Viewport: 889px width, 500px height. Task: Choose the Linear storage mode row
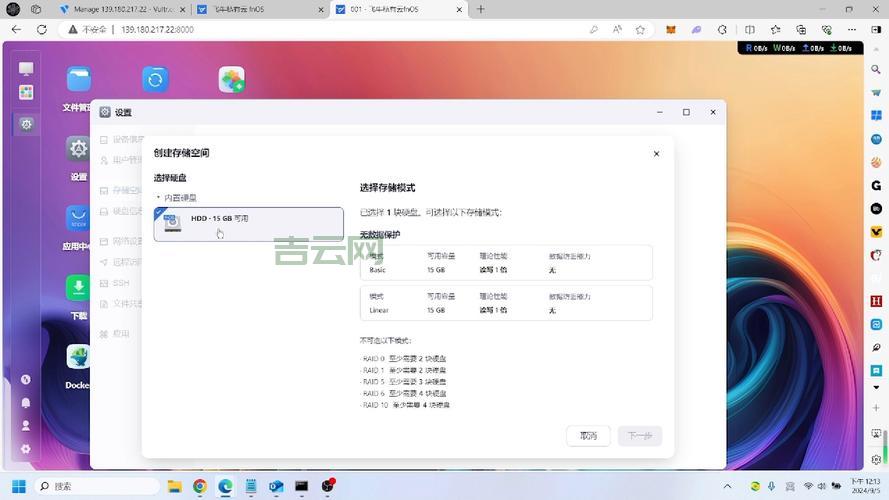pyautogui.click(x=506, y=303)
